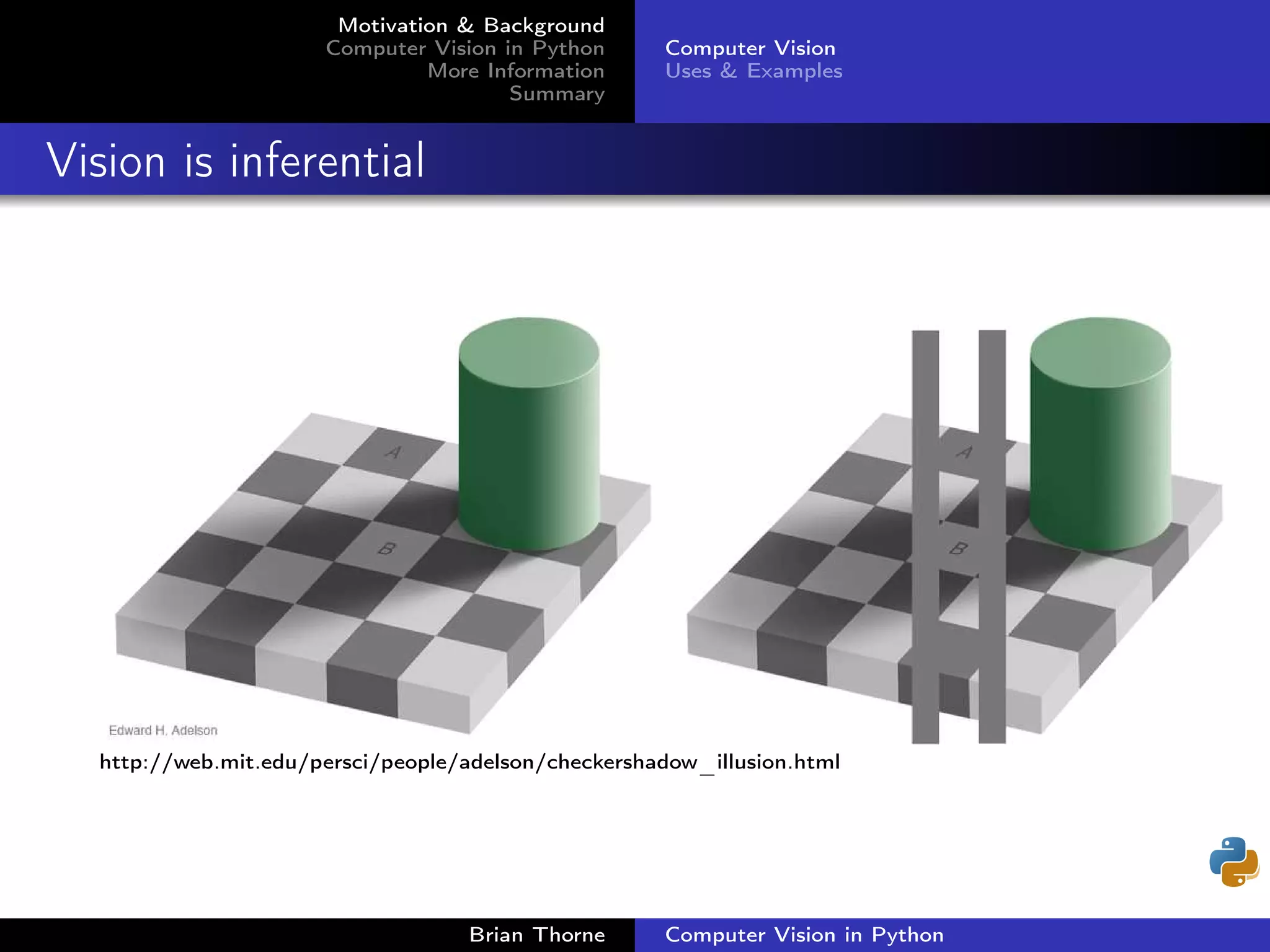This screenshot has height=952, width=1270.
Task: Open the Summary section link
Action: 557,94
